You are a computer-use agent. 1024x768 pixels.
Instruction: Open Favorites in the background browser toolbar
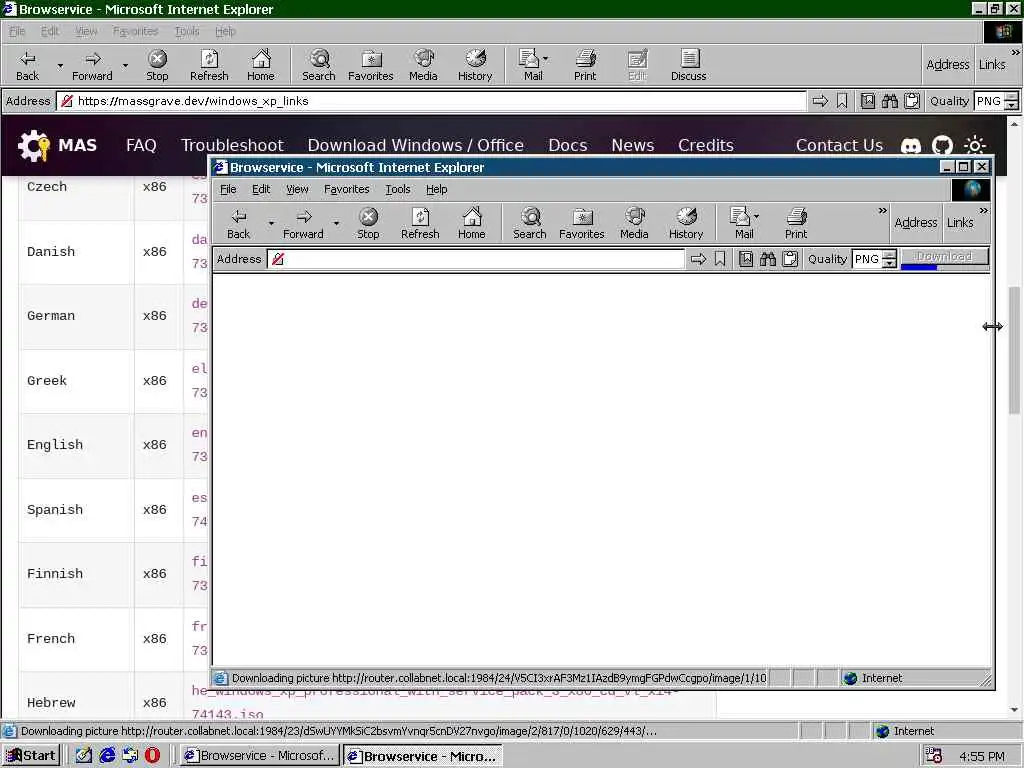tap(371, 65)
